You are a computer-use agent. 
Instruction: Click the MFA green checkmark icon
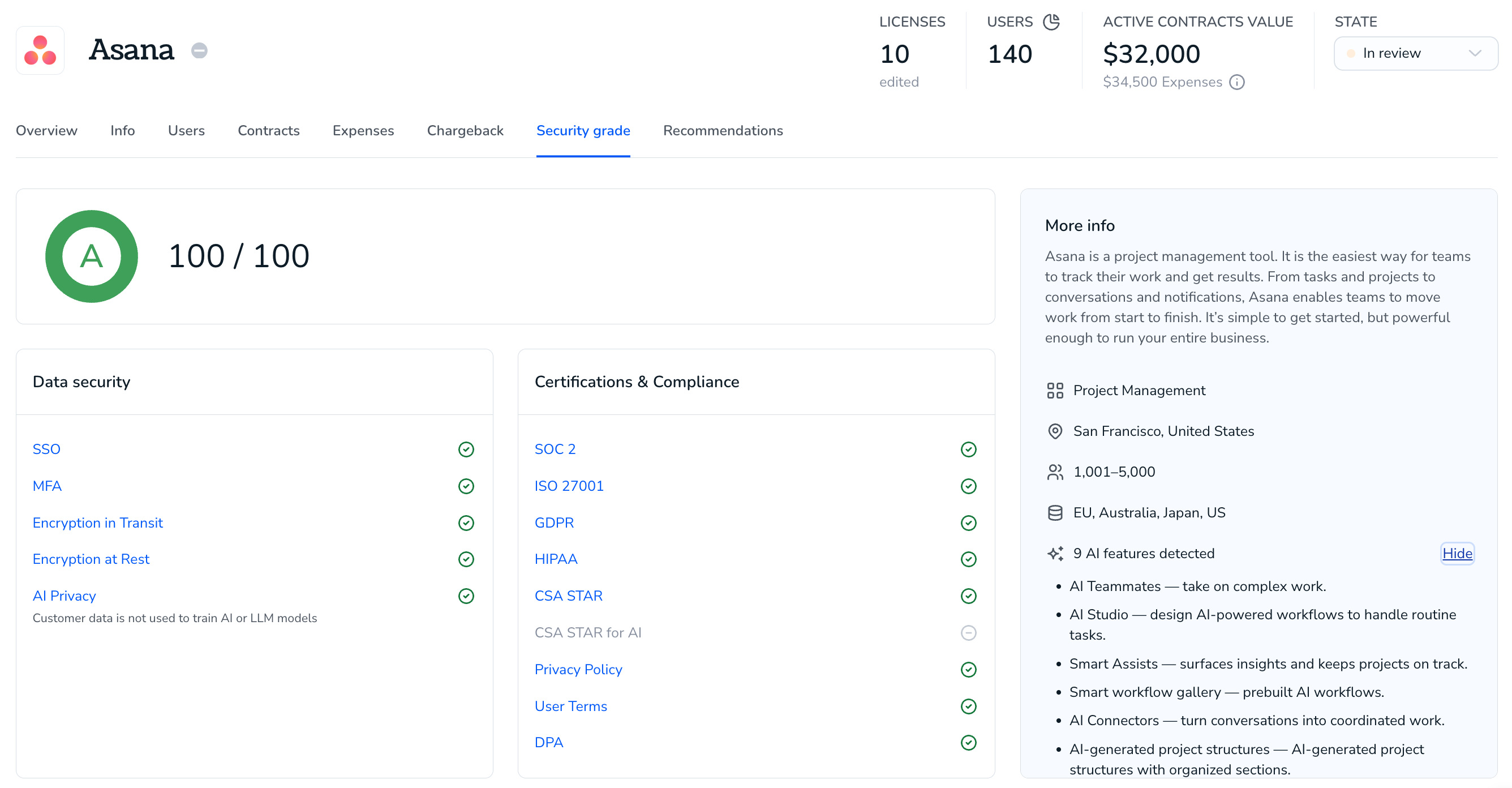click(466, 486)
